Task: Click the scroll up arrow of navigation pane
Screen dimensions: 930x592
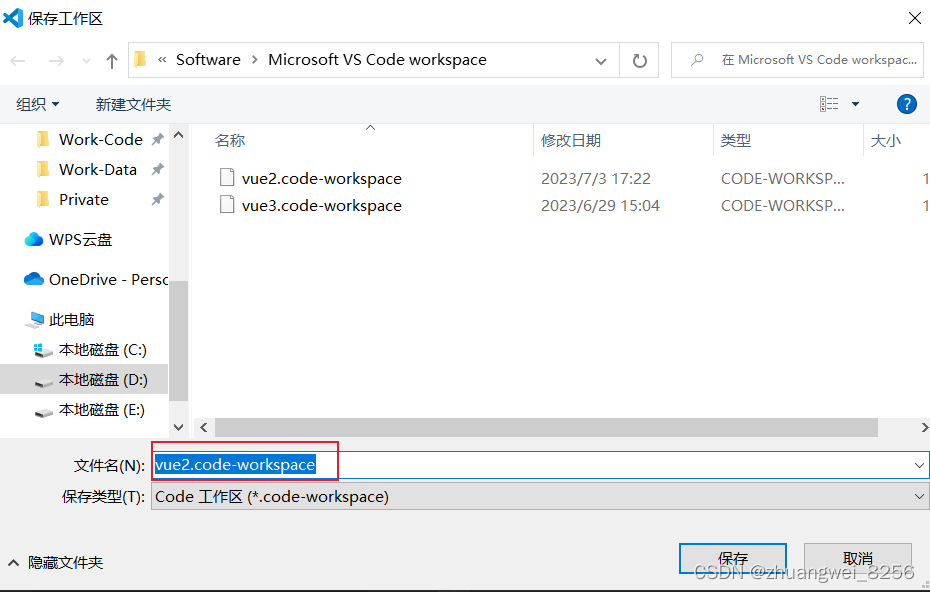Action: point(179,135)
